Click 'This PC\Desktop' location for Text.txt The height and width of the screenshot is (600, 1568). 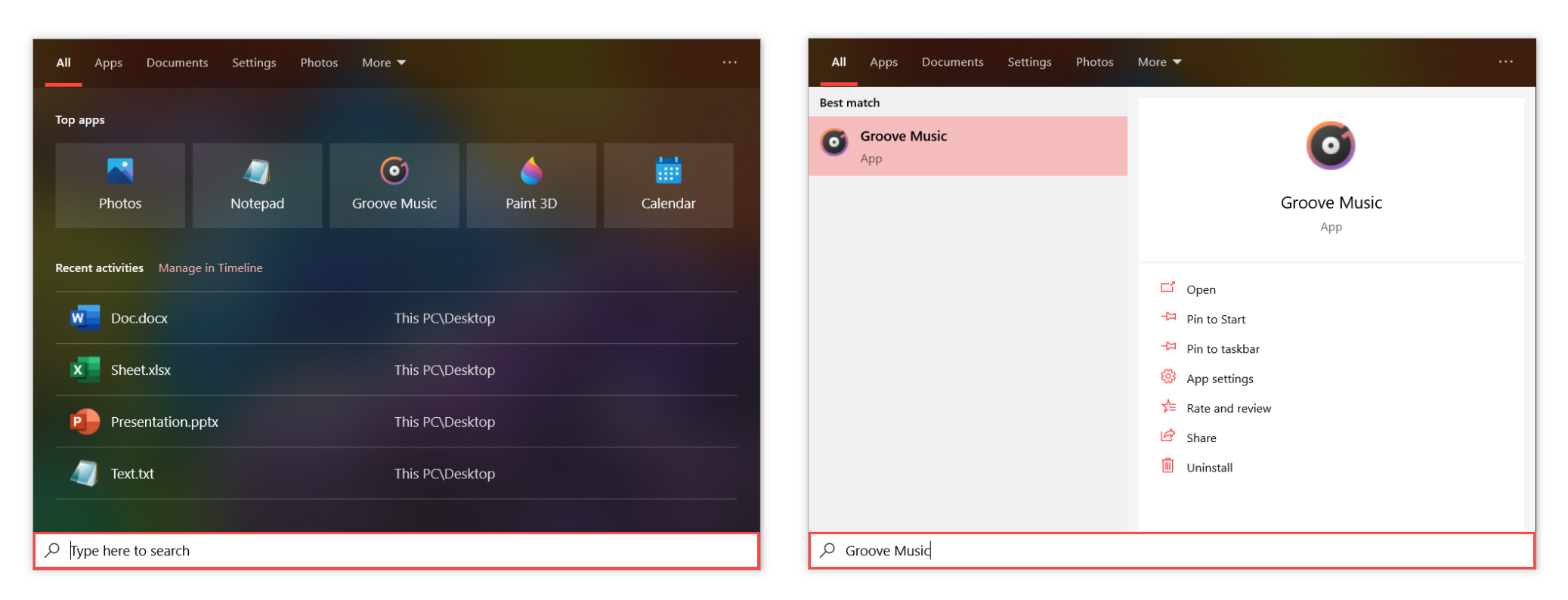pos(444,474)
